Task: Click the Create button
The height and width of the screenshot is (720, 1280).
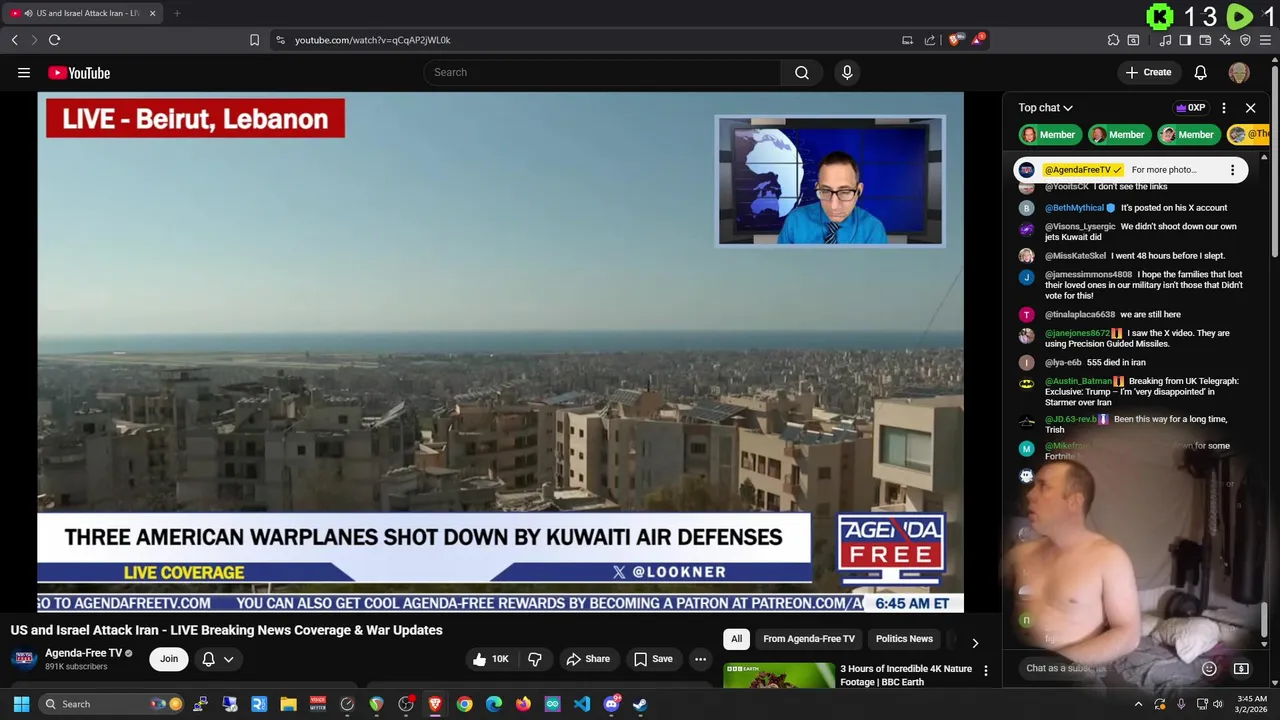Action: pyautogui.click(x=1148, y=72)
